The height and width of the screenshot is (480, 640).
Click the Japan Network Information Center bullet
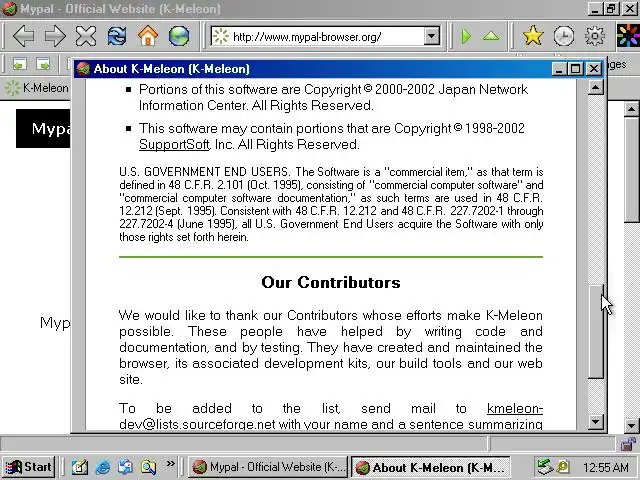(x=333, y=97)
